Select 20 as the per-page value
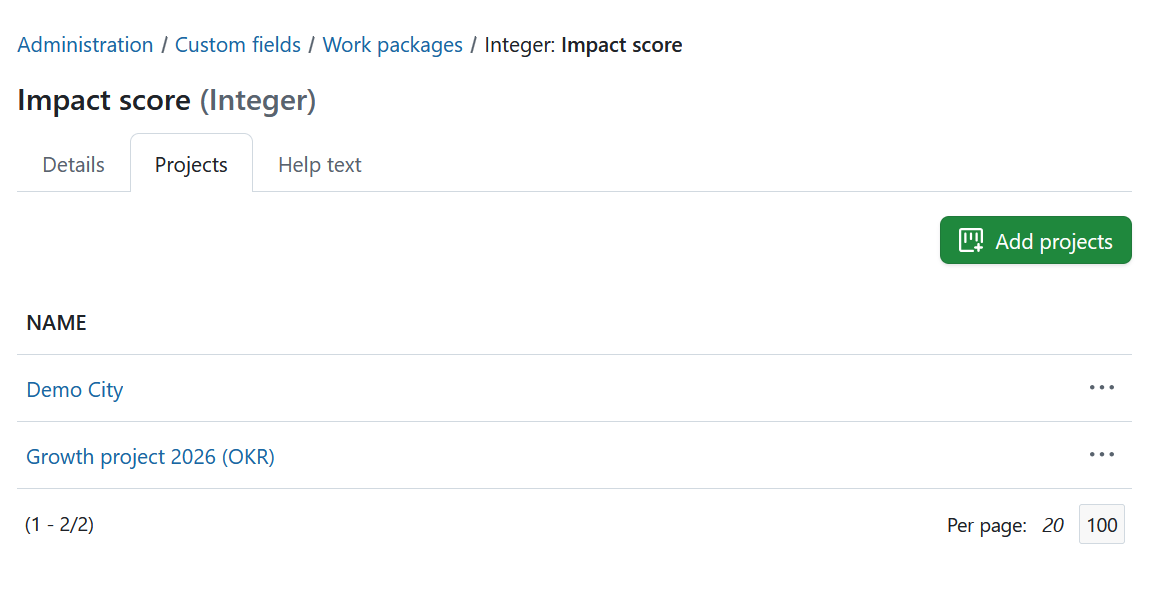This screenshot has height=592, width=1156. 1052,524
